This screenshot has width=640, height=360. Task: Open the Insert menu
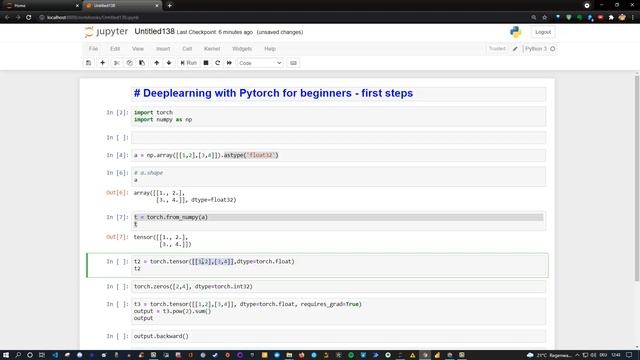coord(163,49)
